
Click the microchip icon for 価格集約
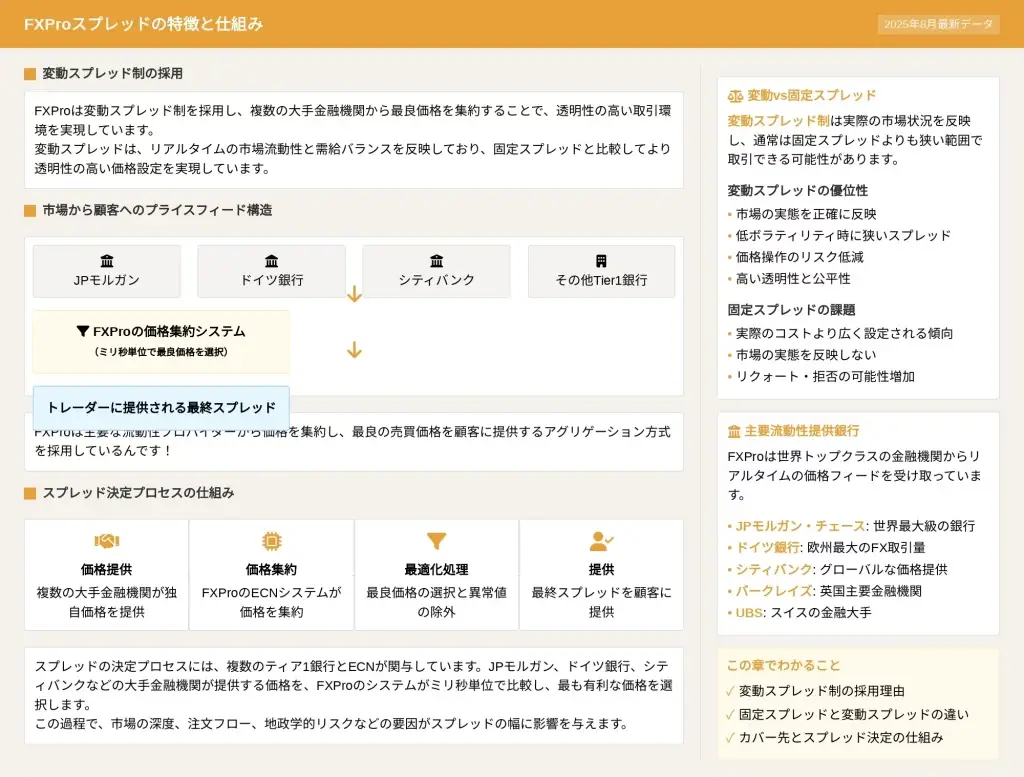pos(271,541)
